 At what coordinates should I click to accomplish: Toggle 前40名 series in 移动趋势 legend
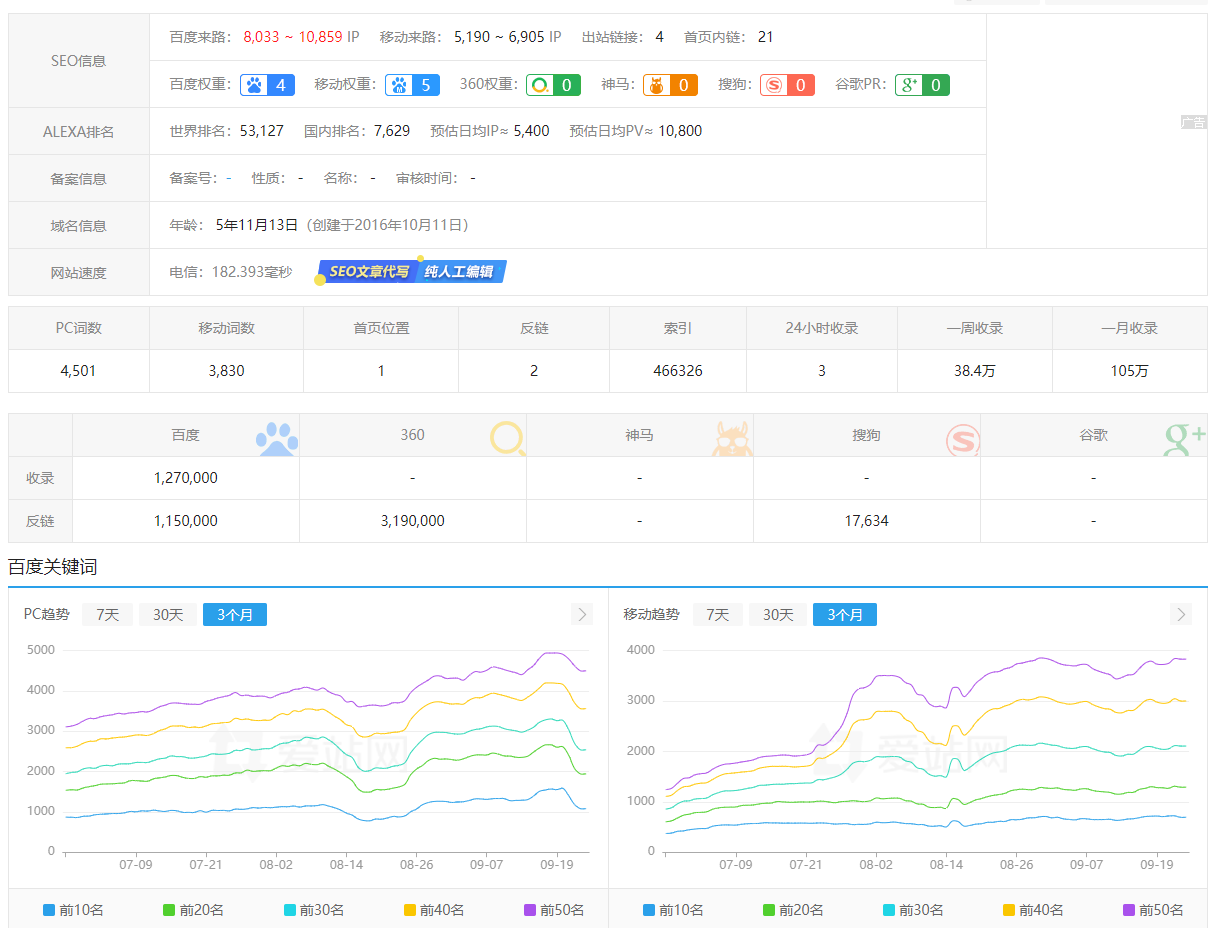tap(1033, 910)
